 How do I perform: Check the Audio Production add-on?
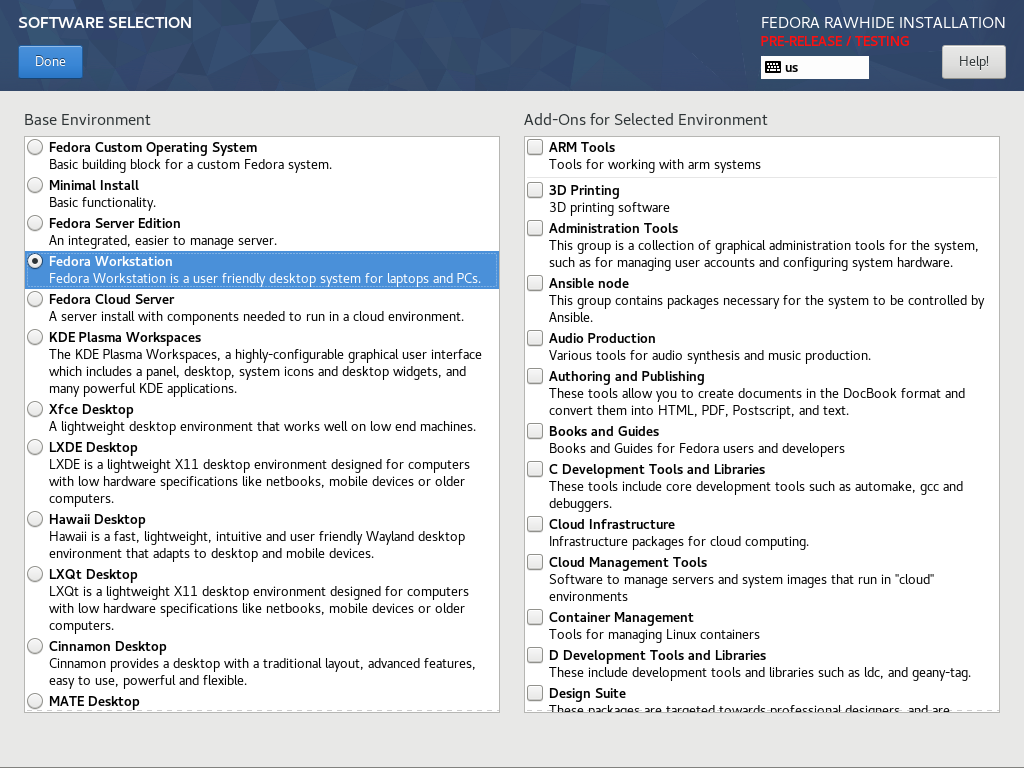(535, 338)
